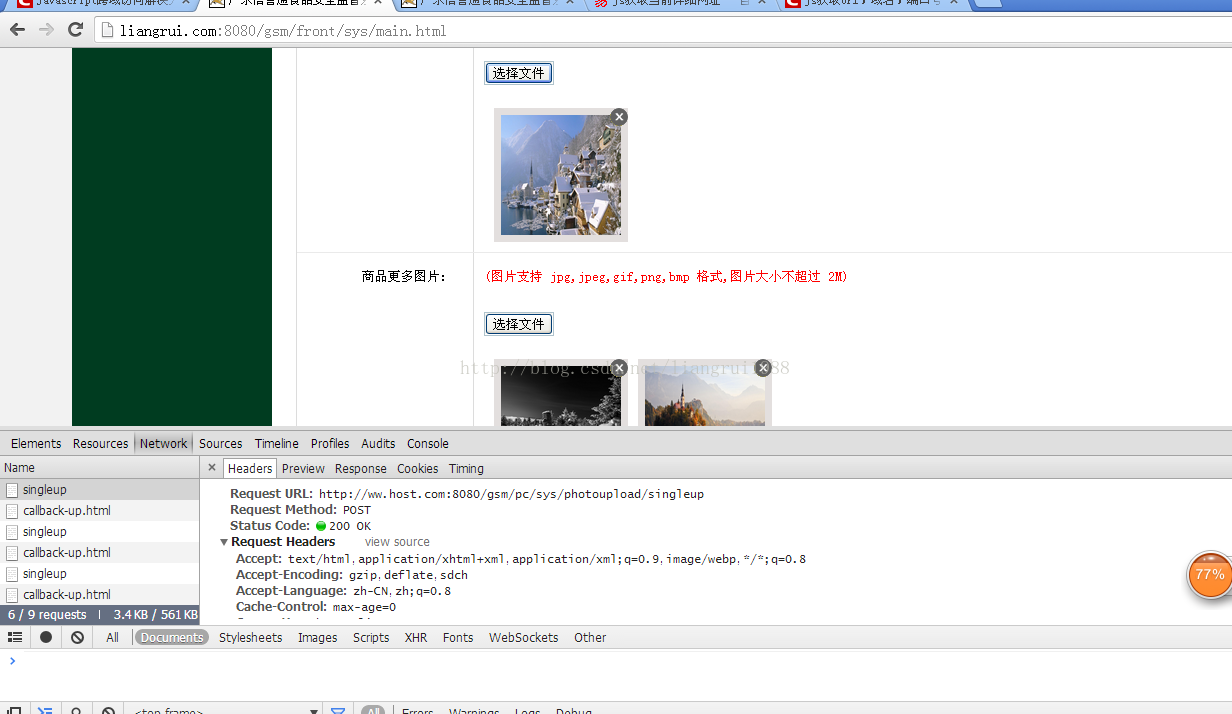Screen dimensions: 1232x714
Task: Collapse the Request Headers section
Action: 225,542
